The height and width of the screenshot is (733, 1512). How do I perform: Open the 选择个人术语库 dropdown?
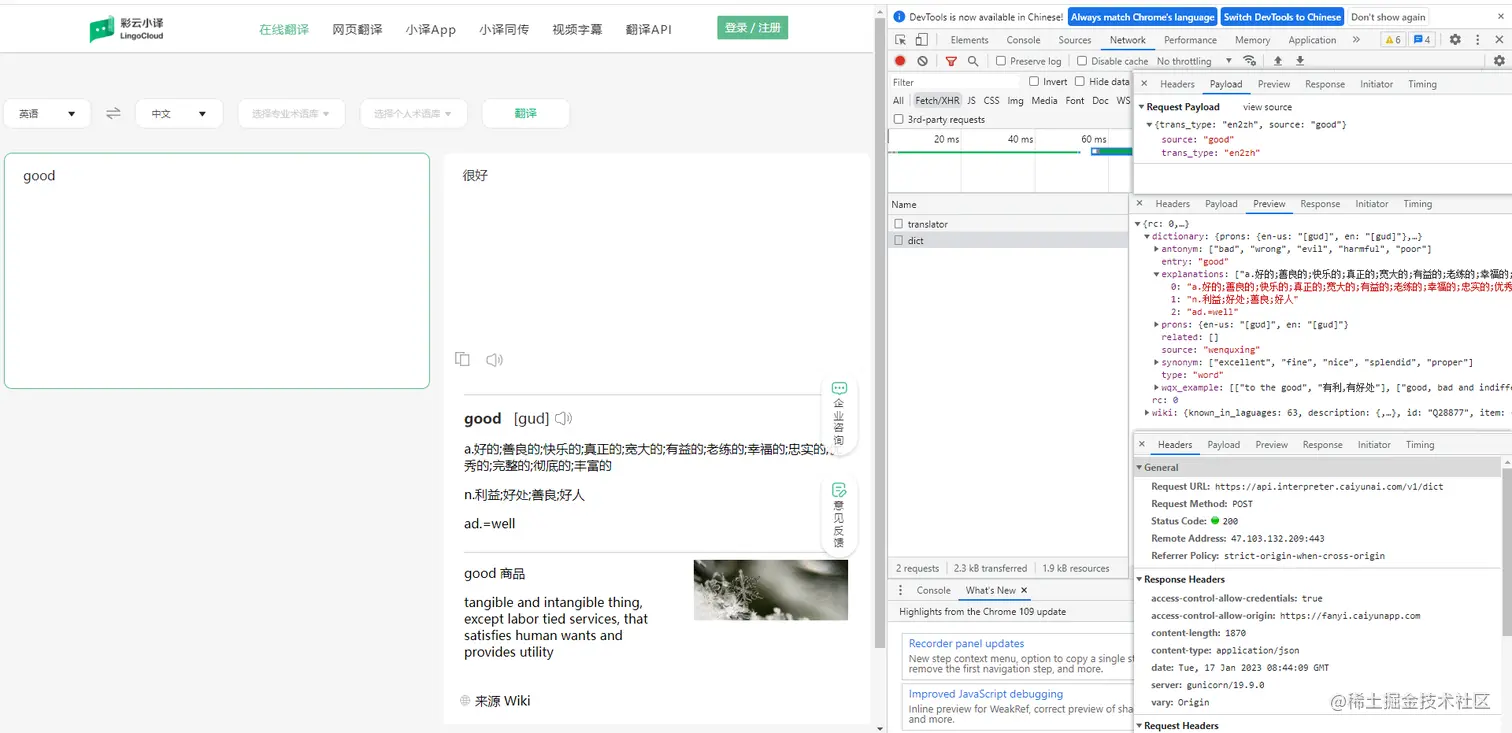pos(413,114)
